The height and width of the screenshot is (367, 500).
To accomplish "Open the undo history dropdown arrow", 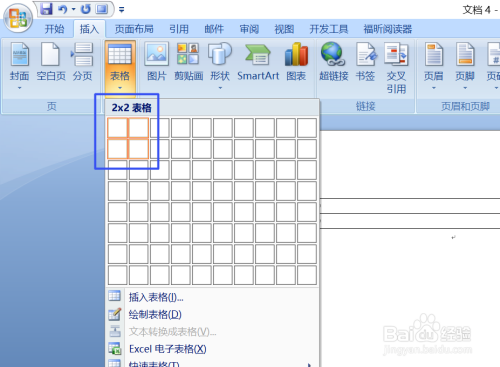I will click(x=73, y=9).
